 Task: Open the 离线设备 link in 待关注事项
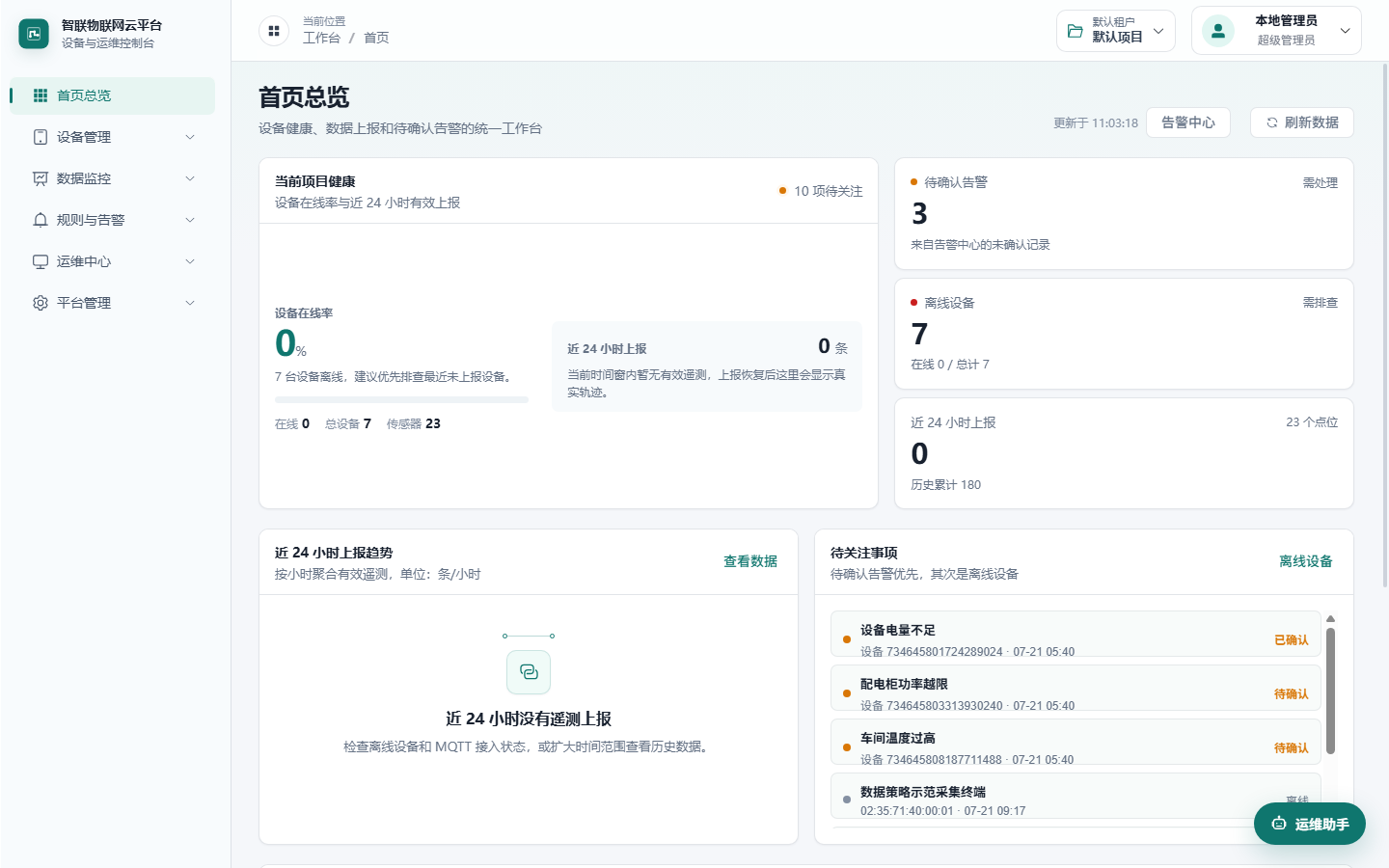(x=1306, y=561)
